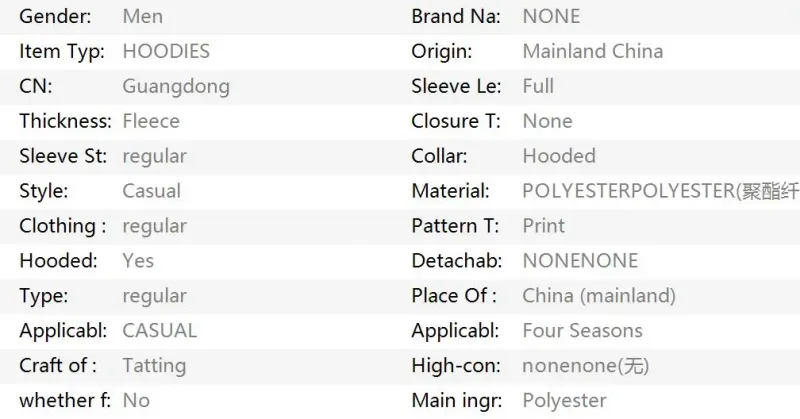Select the Tatting craft value
The height and width of the screenshot is (419, 800).
154,366
